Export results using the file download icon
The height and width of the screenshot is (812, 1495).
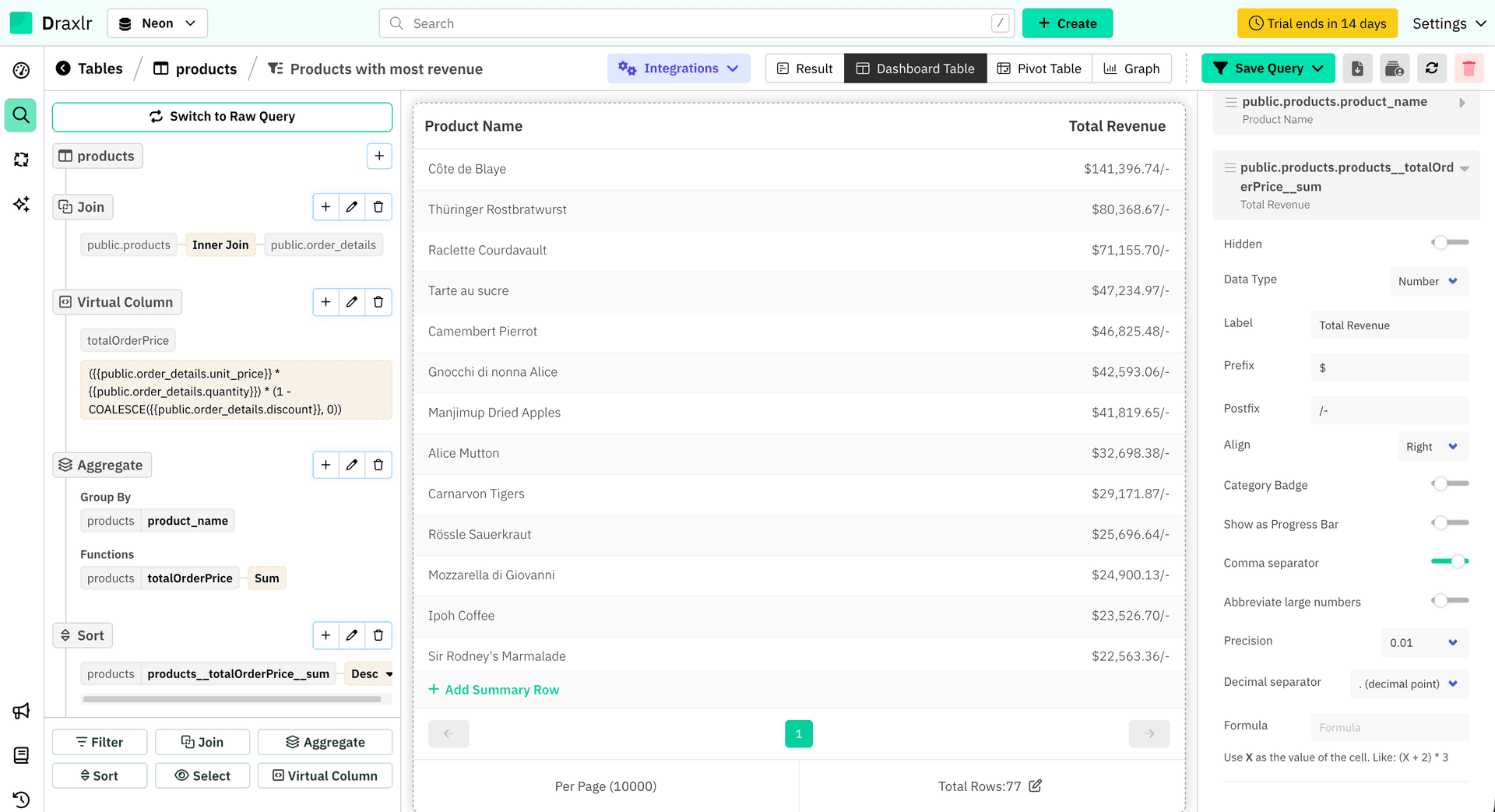pyautogui.click(x=1357, y=69)
